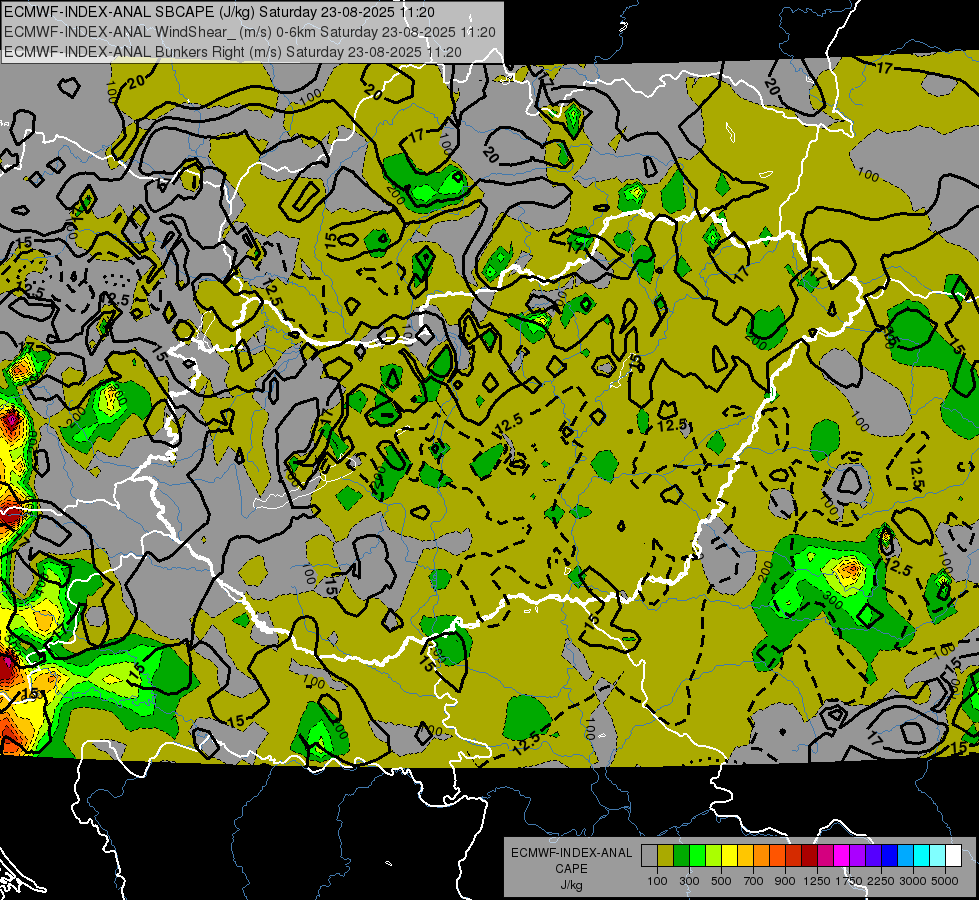This screenshot has height=900, width=979.
Task: Click the ECMWF-INDEX-ANAL legend title
Action: coord(571,853)
